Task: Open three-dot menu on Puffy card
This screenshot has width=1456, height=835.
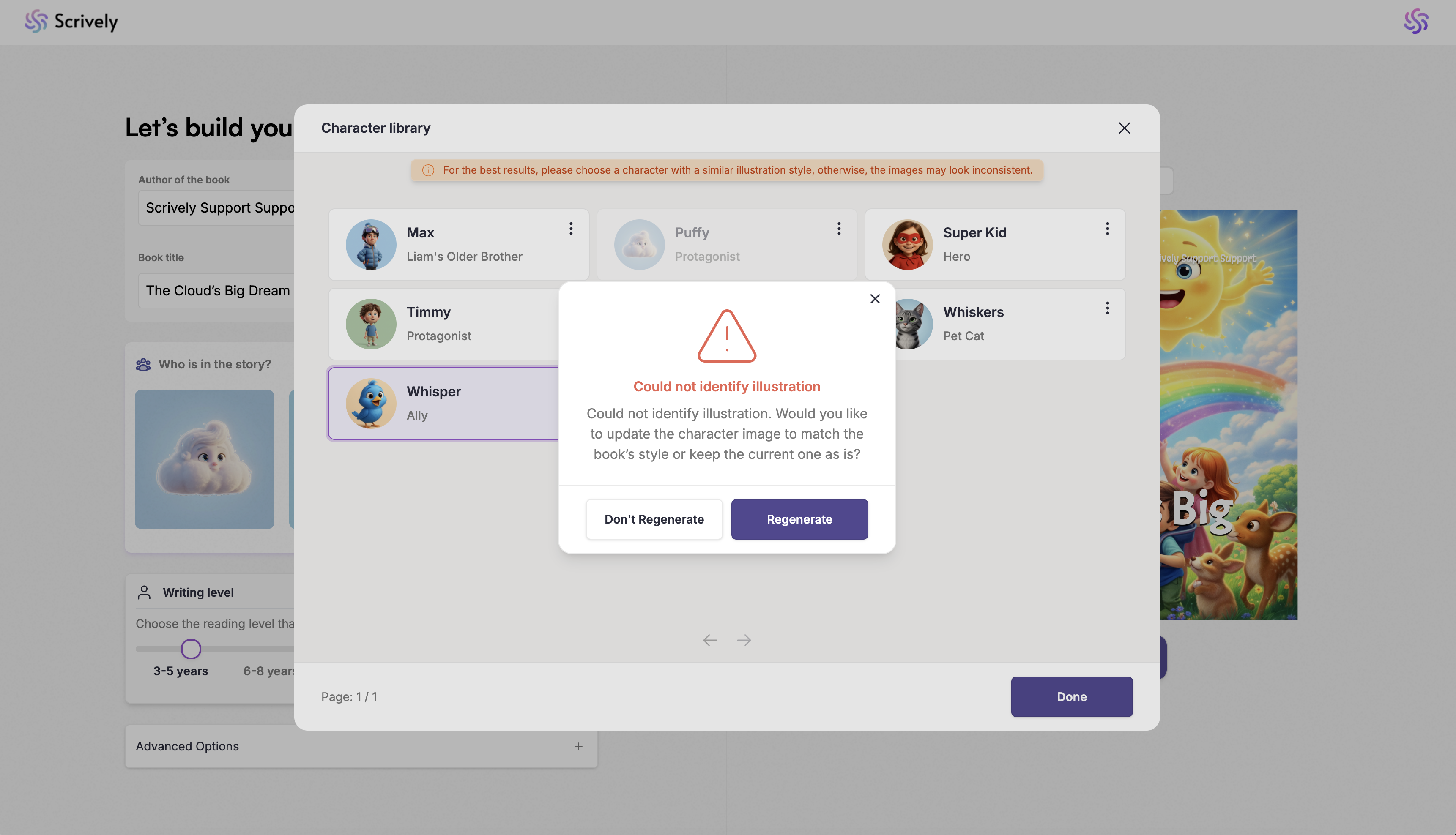Action: [839, 229]
